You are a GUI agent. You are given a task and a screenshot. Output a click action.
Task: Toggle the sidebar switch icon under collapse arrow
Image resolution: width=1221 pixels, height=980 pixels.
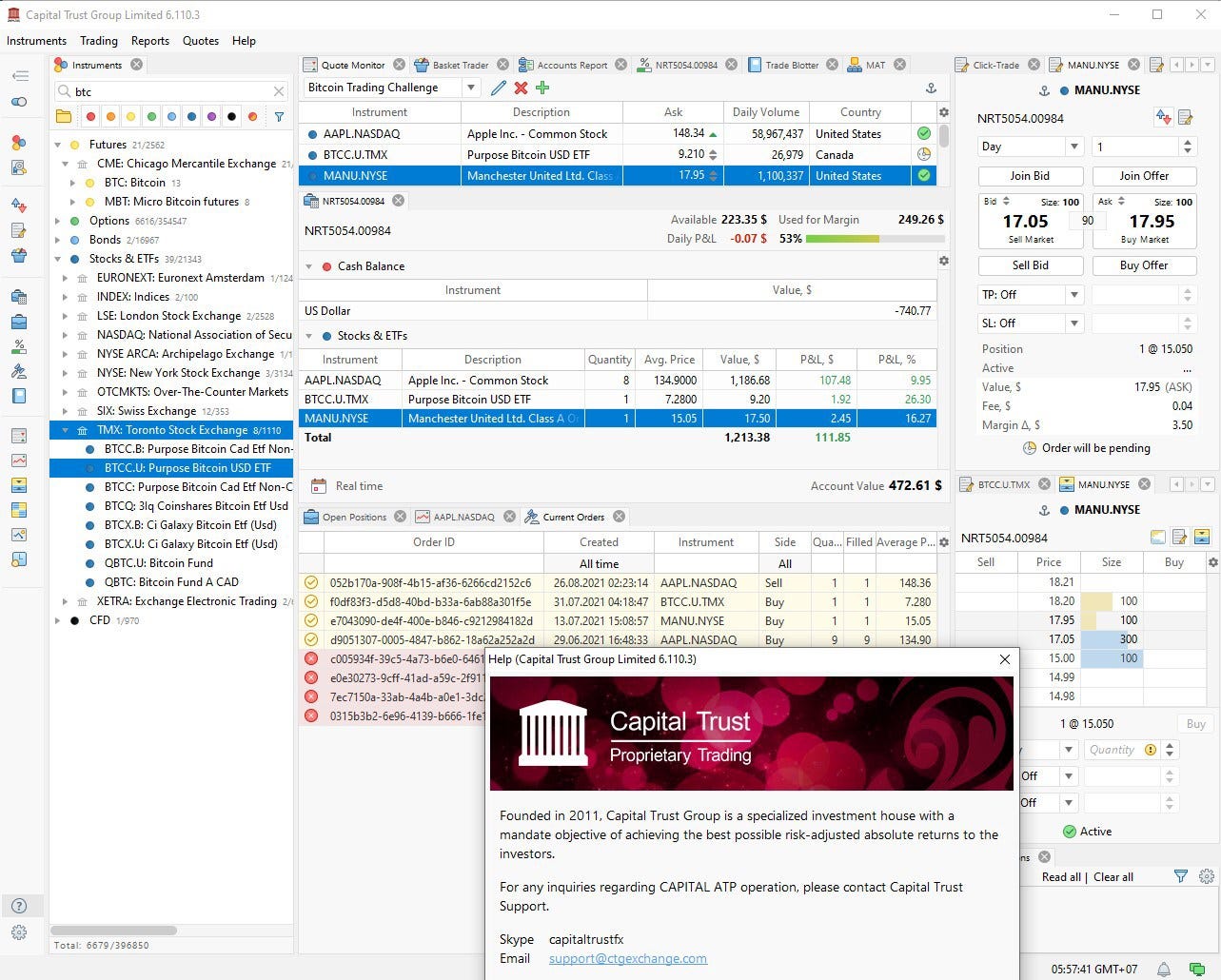coord(19,102)
